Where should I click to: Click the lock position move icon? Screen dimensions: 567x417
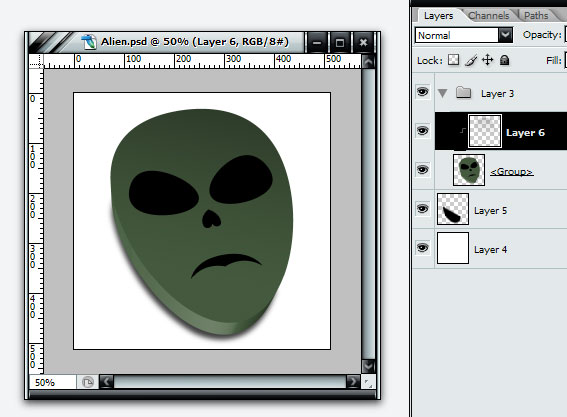487,60
